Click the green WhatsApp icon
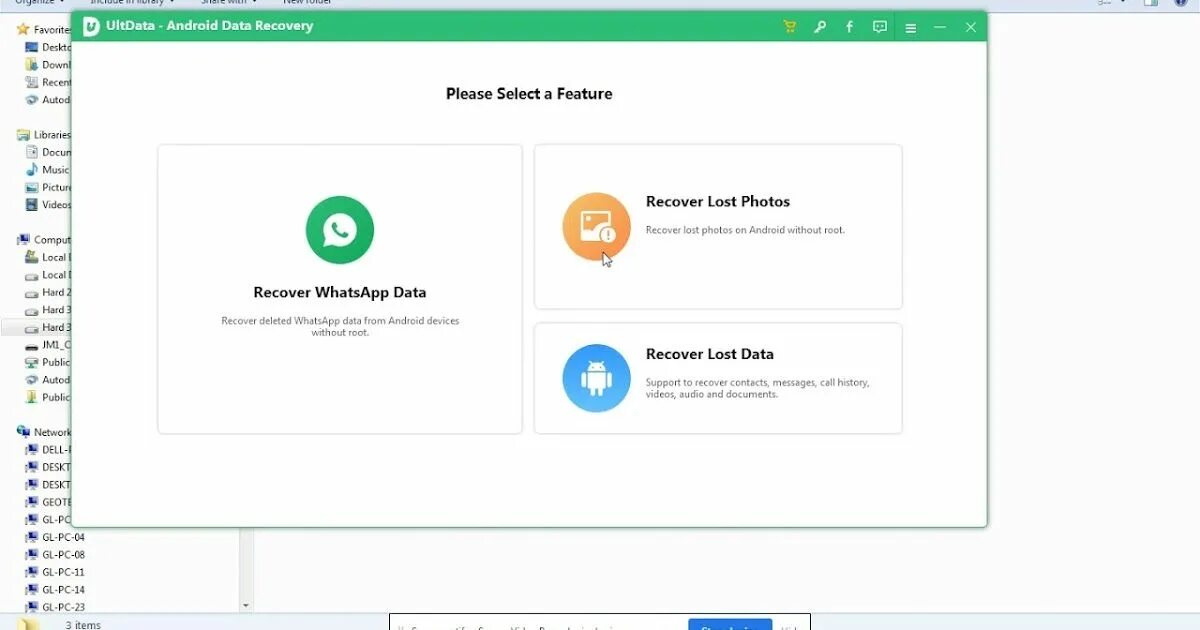This screenshot has width=1200, height=630. (x=340, y=230)
